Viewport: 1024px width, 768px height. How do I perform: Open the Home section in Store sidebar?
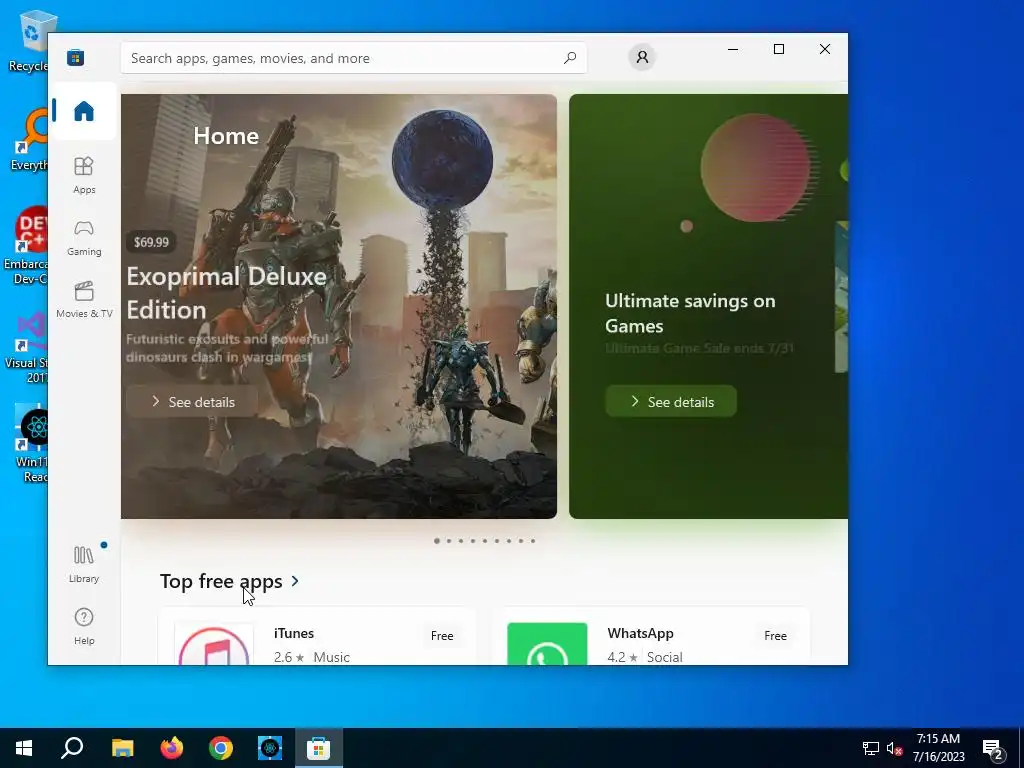coord(84,111)
